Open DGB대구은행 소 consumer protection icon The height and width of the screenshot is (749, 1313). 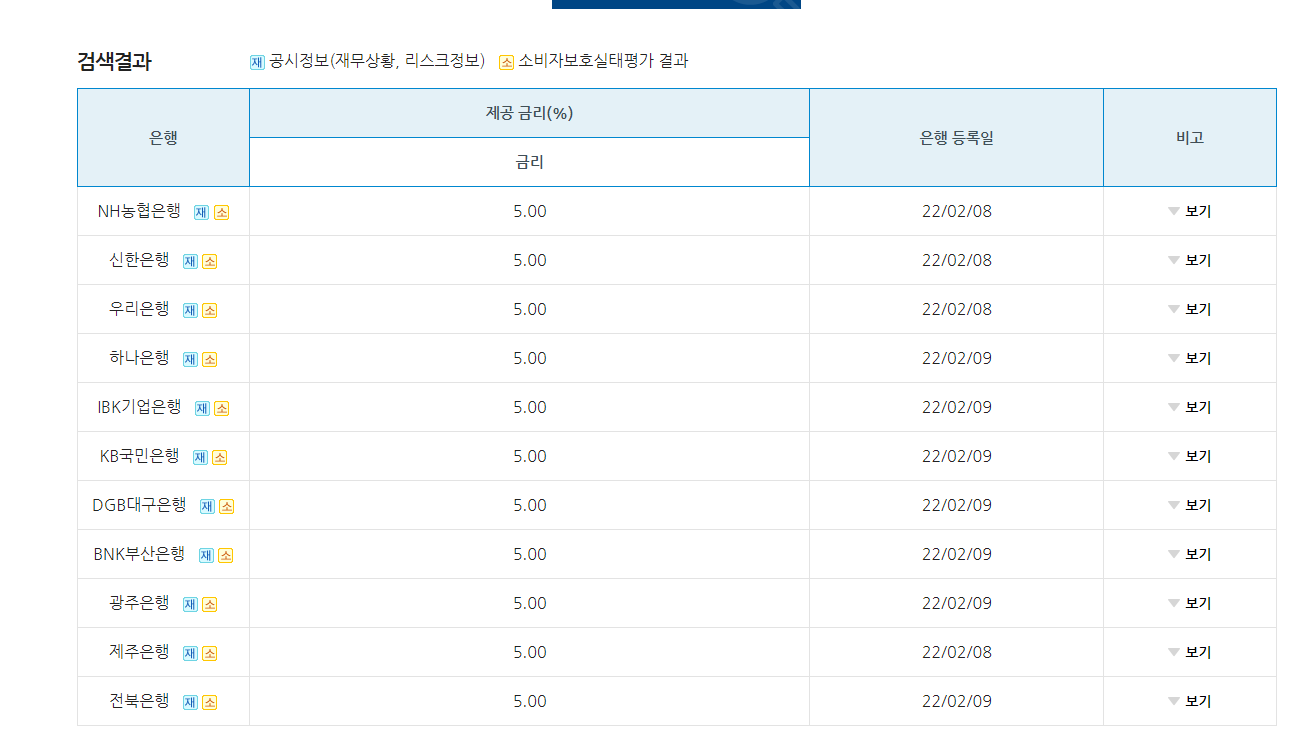pyautogui.click(x=226, y=506)
